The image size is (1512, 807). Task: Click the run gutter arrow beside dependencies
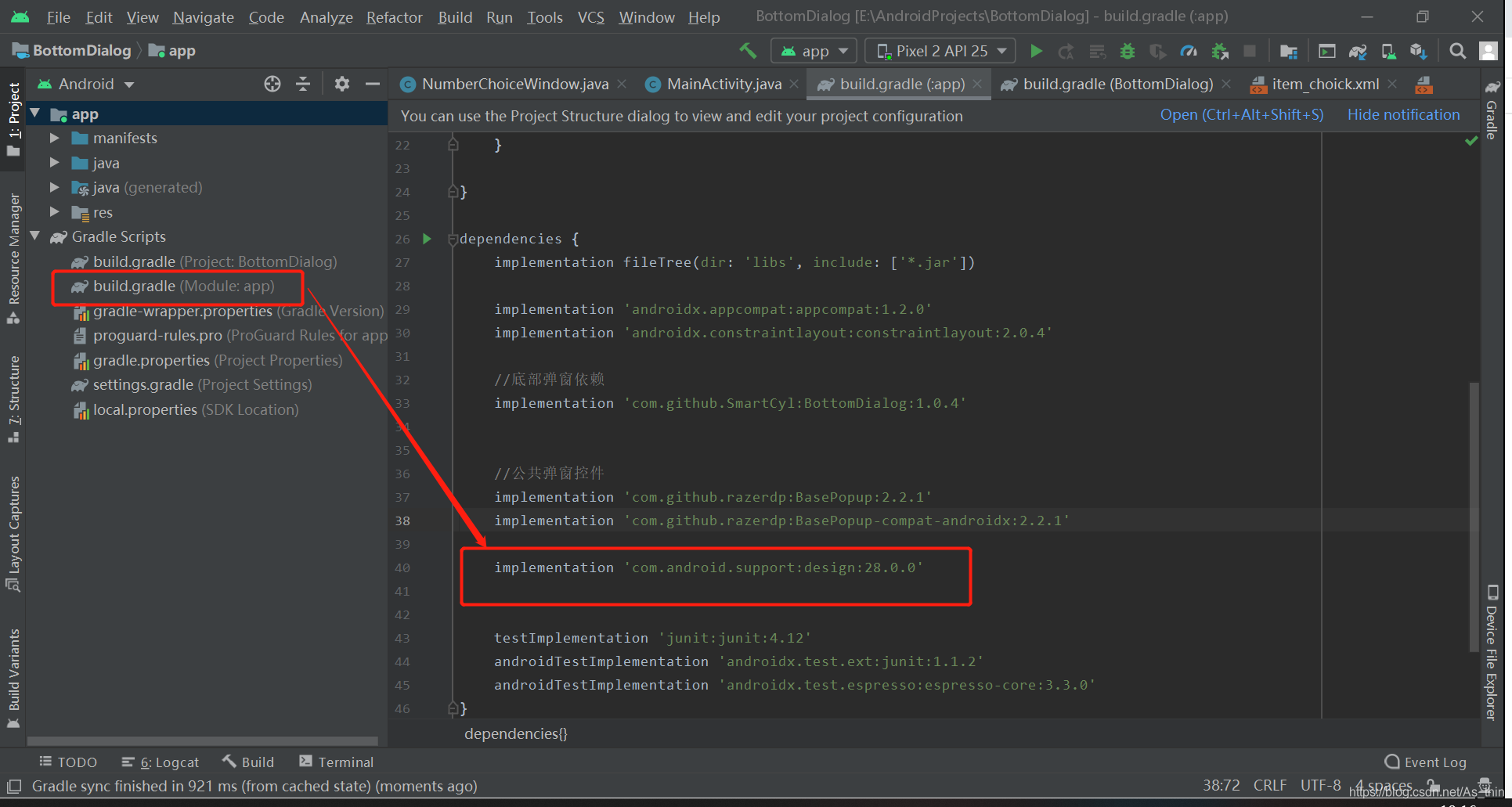(x=427, y=239)
